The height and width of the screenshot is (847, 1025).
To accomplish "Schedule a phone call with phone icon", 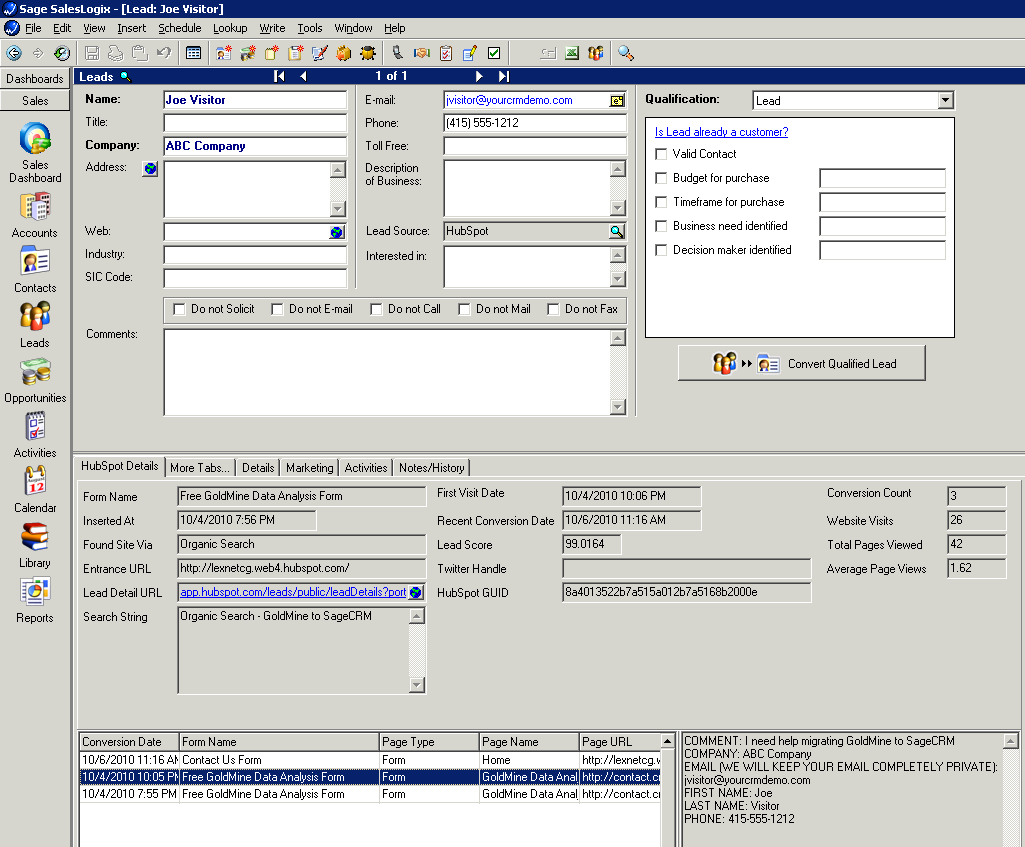I will 397,53.
